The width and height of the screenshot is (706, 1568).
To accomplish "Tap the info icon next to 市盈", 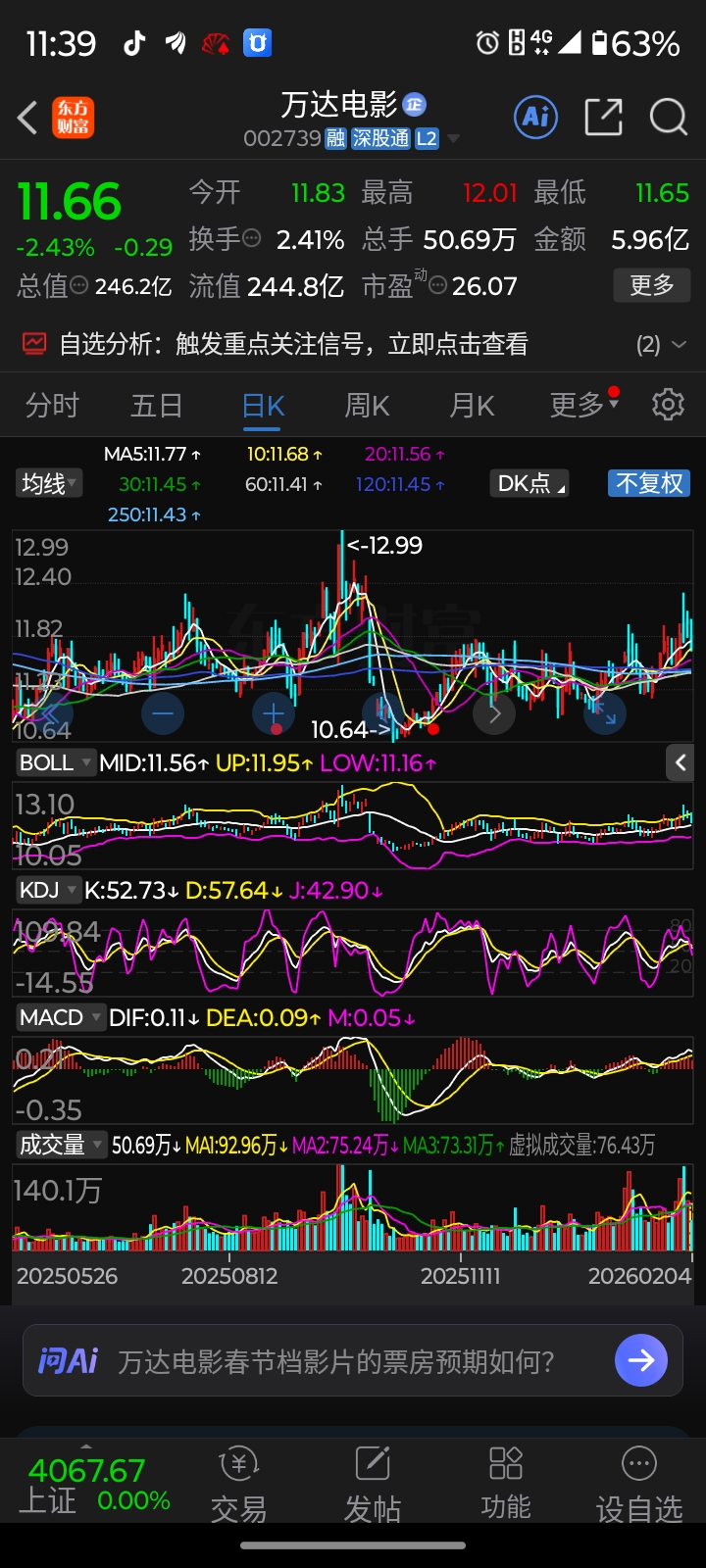I will pyautogui.click(x=438, y=285).
